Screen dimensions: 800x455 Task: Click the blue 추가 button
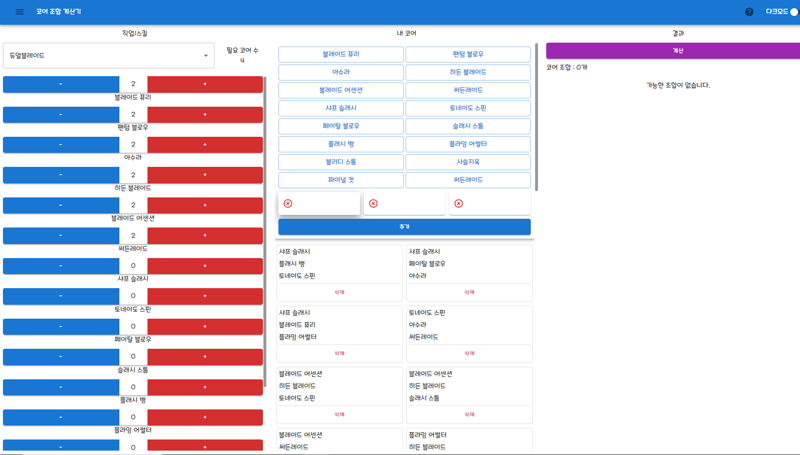point(404,226)
